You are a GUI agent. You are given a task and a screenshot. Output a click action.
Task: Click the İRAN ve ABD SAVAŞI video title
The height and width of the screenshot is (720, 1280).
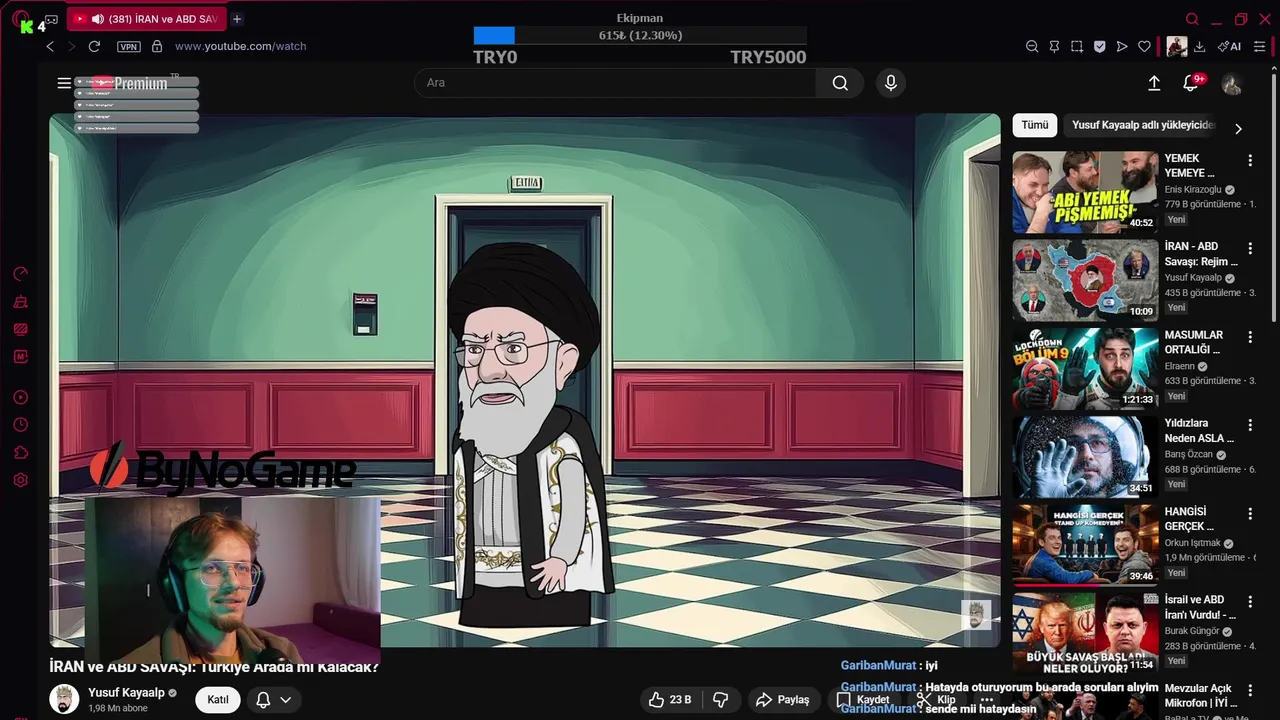(x=214, y=667)
